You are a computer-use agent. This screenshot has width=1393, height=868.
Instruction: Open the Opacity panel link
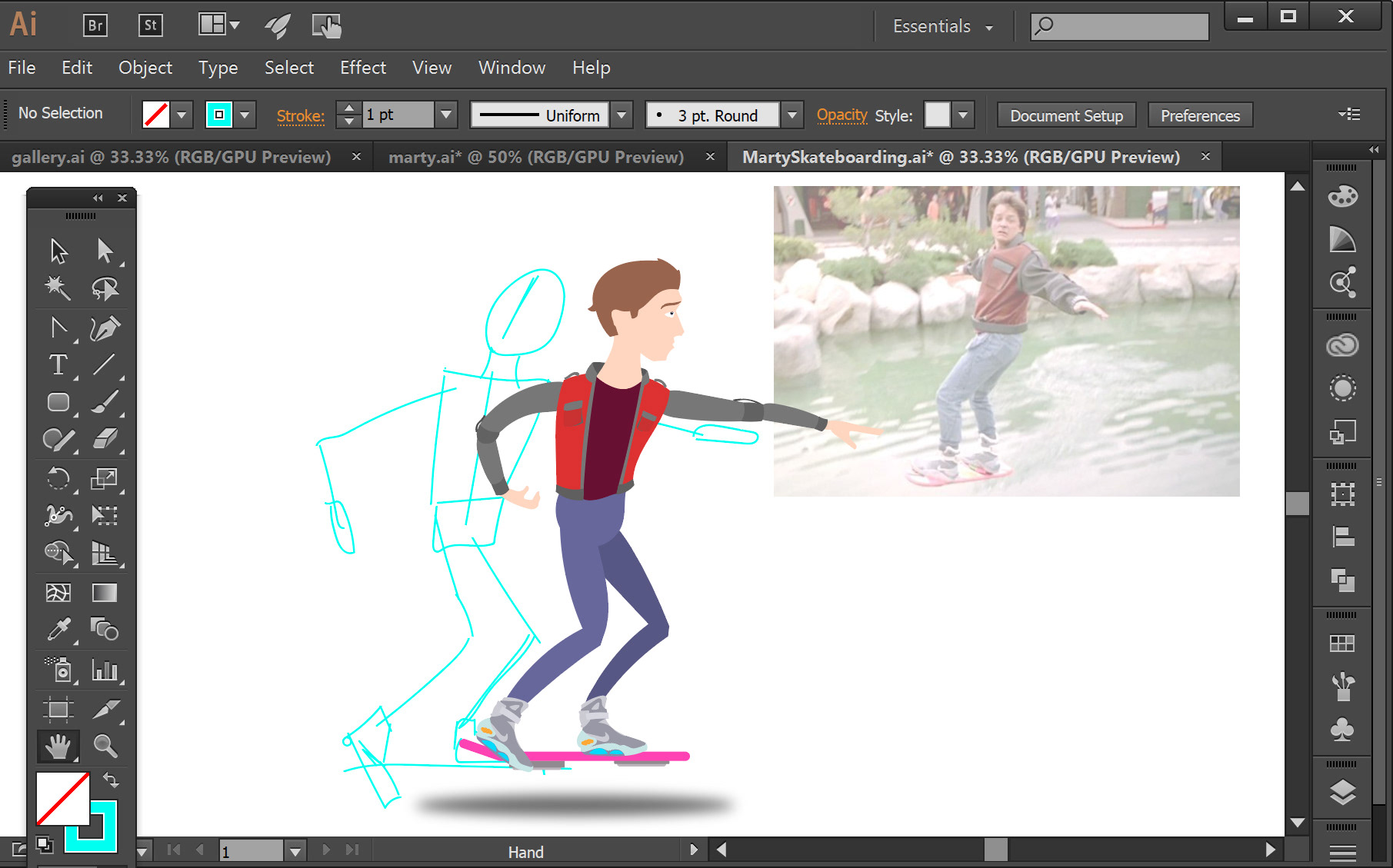(841, 115)
